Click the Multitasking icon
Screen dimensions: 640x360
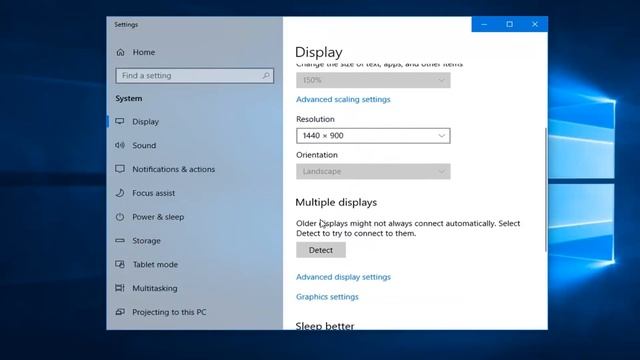(x=120, y=288)
